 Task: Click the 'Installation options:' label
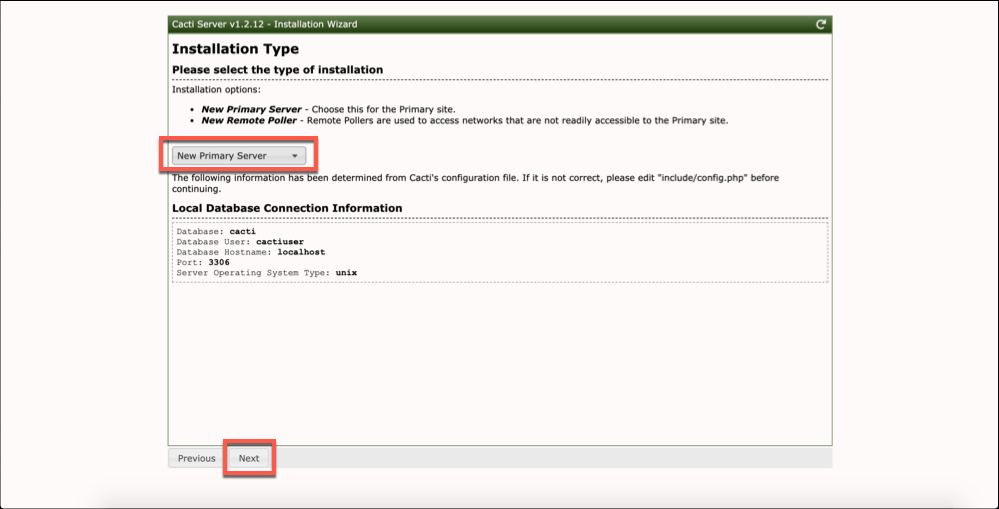(x=216, y=90)
